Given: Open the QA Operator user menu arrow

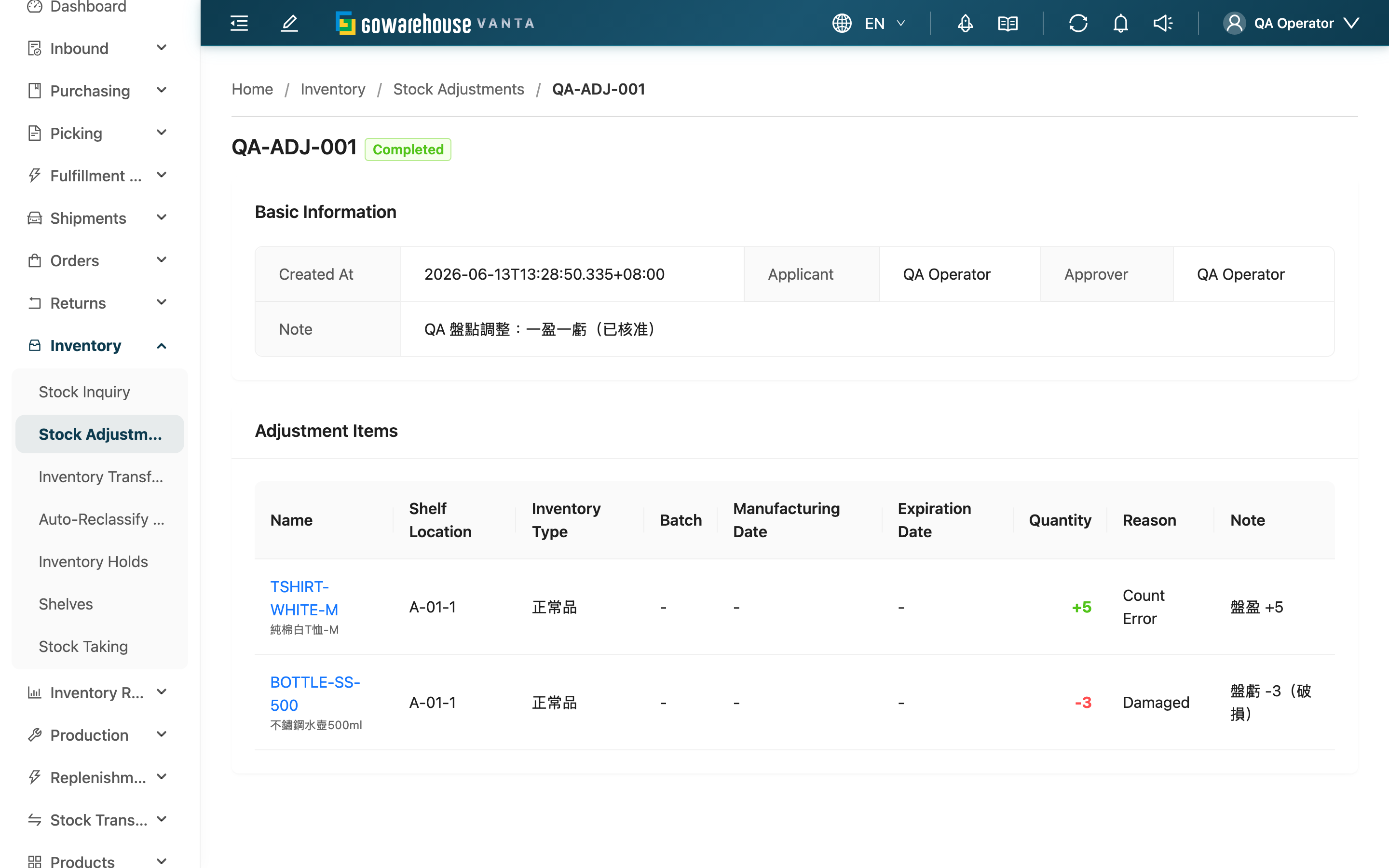Looking at the screenshot, I should point(1352,24).
